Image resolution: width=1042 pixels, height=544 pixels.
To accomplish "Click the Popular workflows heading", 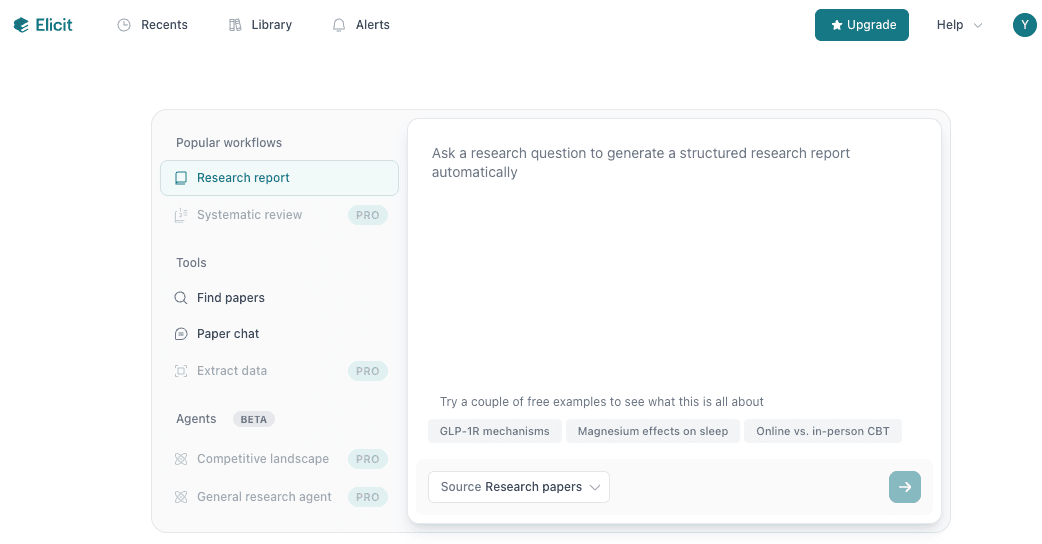I will pos(229,143).
